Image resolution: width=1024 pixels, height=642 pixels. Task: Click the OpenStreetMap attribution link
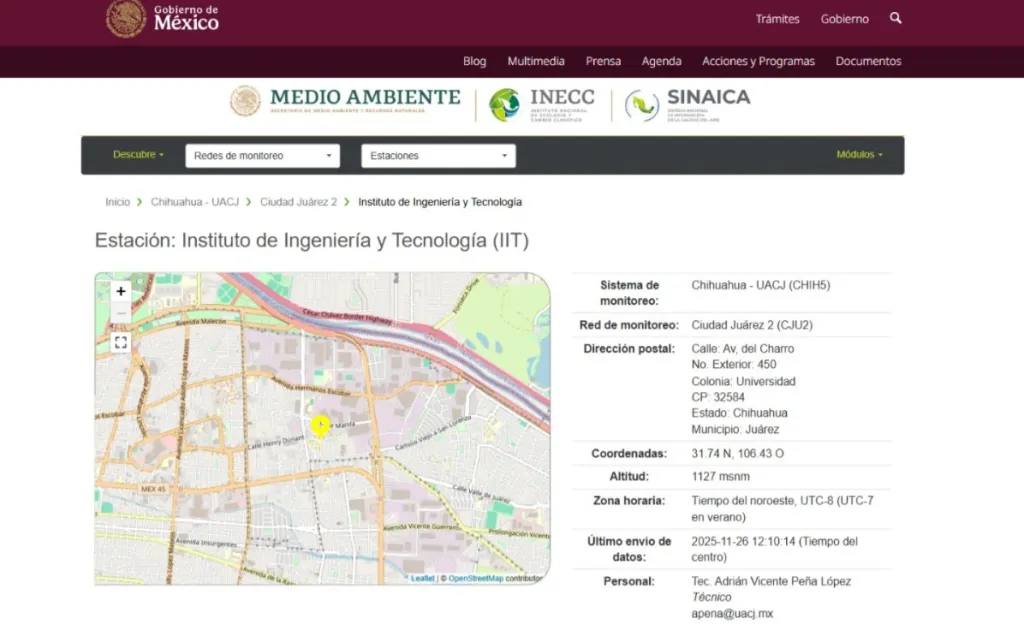475,578
